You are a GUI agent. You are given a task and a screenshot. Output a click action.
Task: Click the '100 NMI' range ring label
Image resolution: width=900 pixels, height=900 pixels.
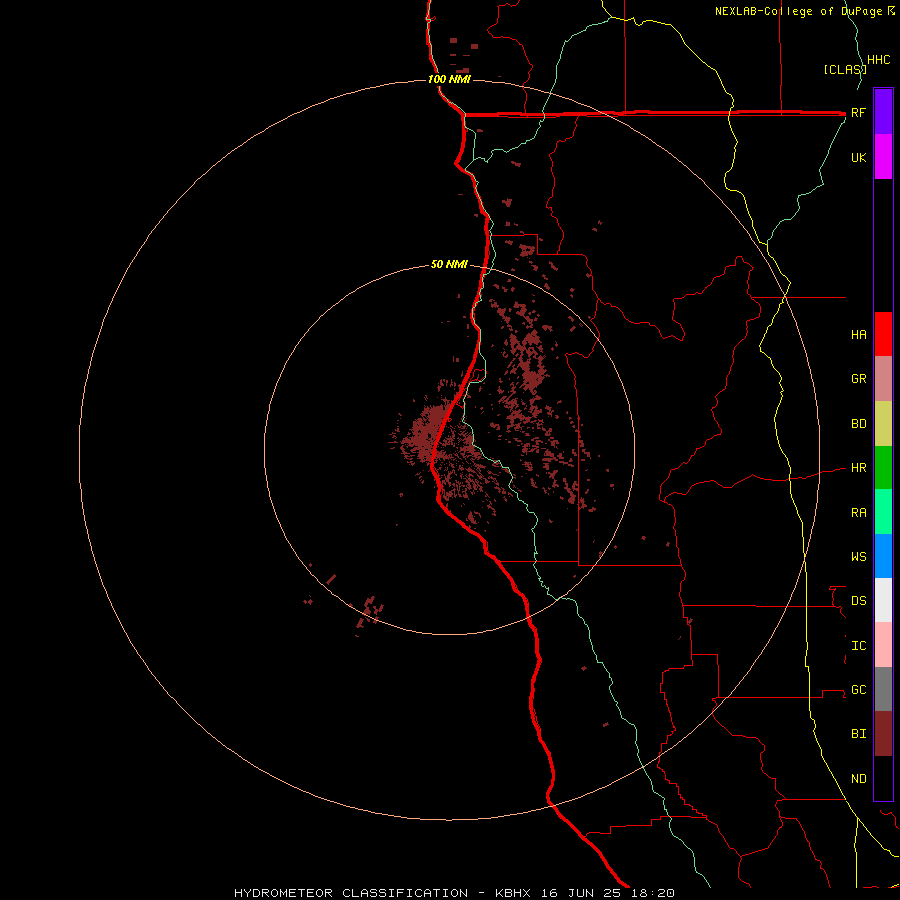click(449, 79)
